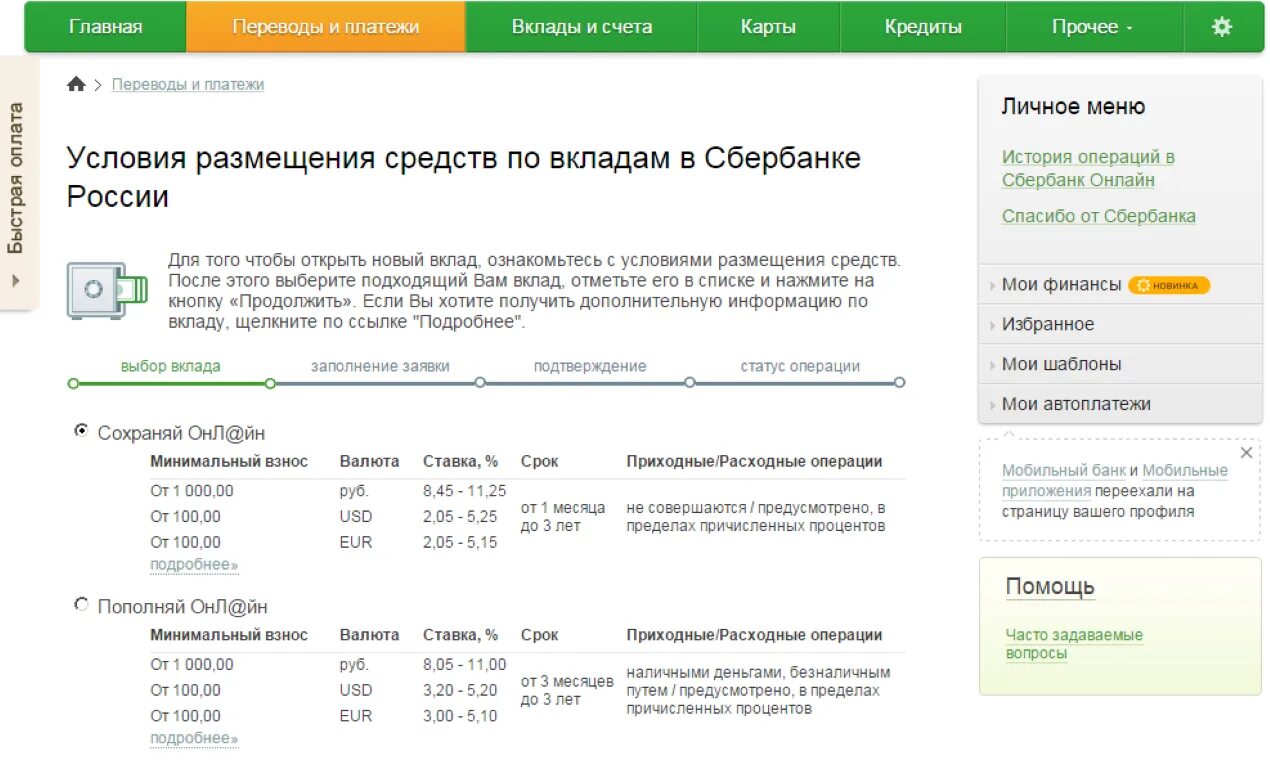Select the Сохраняй ОнЛ@йн deposit
Viewport: 1270px width, 768px height.
click(x=81, y=431)
